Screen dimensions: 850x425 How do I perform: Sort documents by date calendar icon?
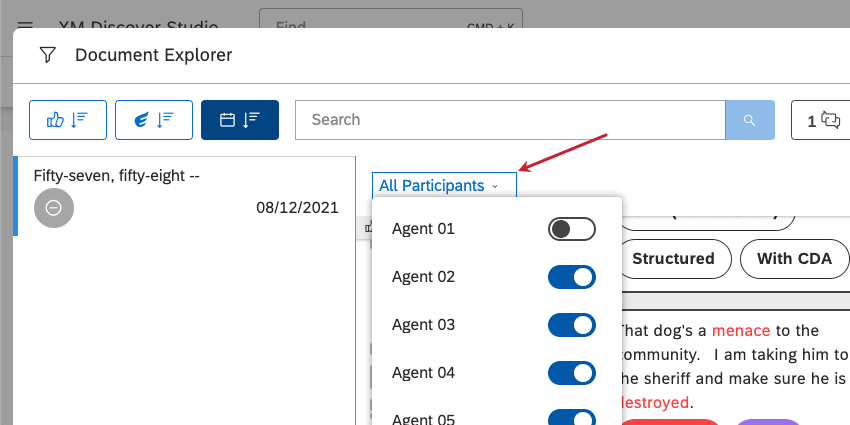pos(240,120)
